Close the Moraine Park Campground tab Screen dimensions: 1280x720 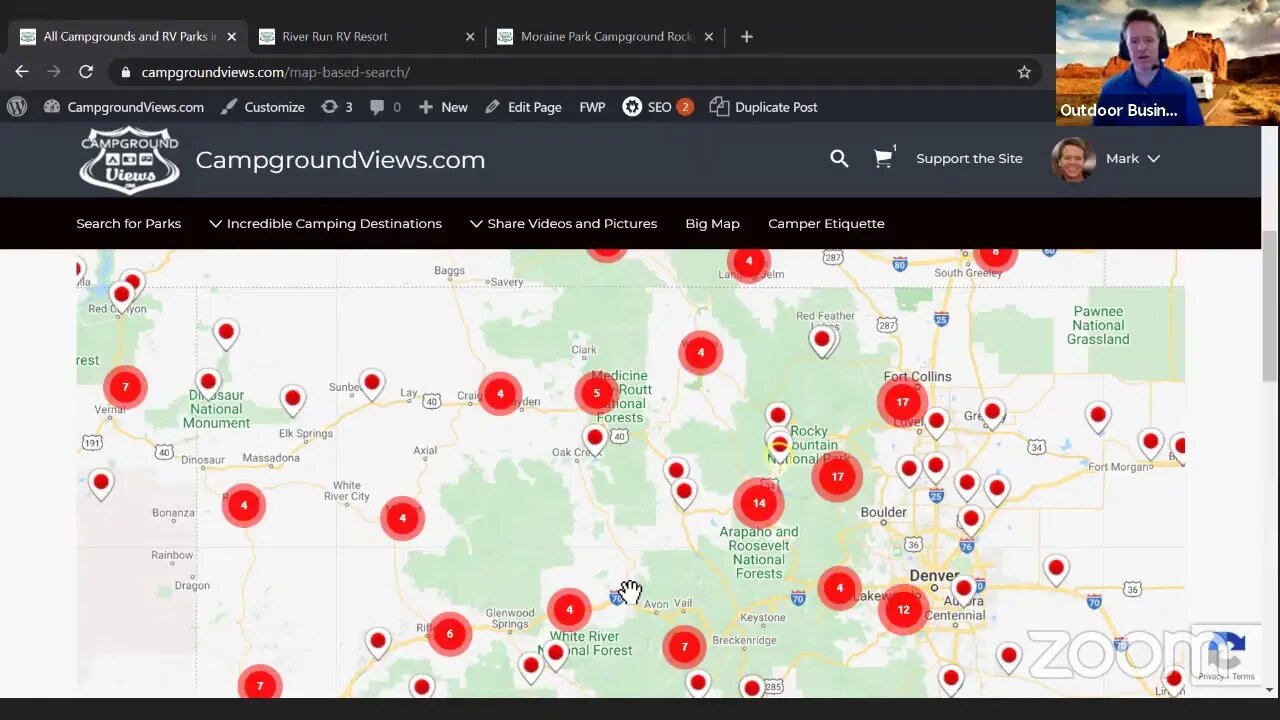[708, 36]
